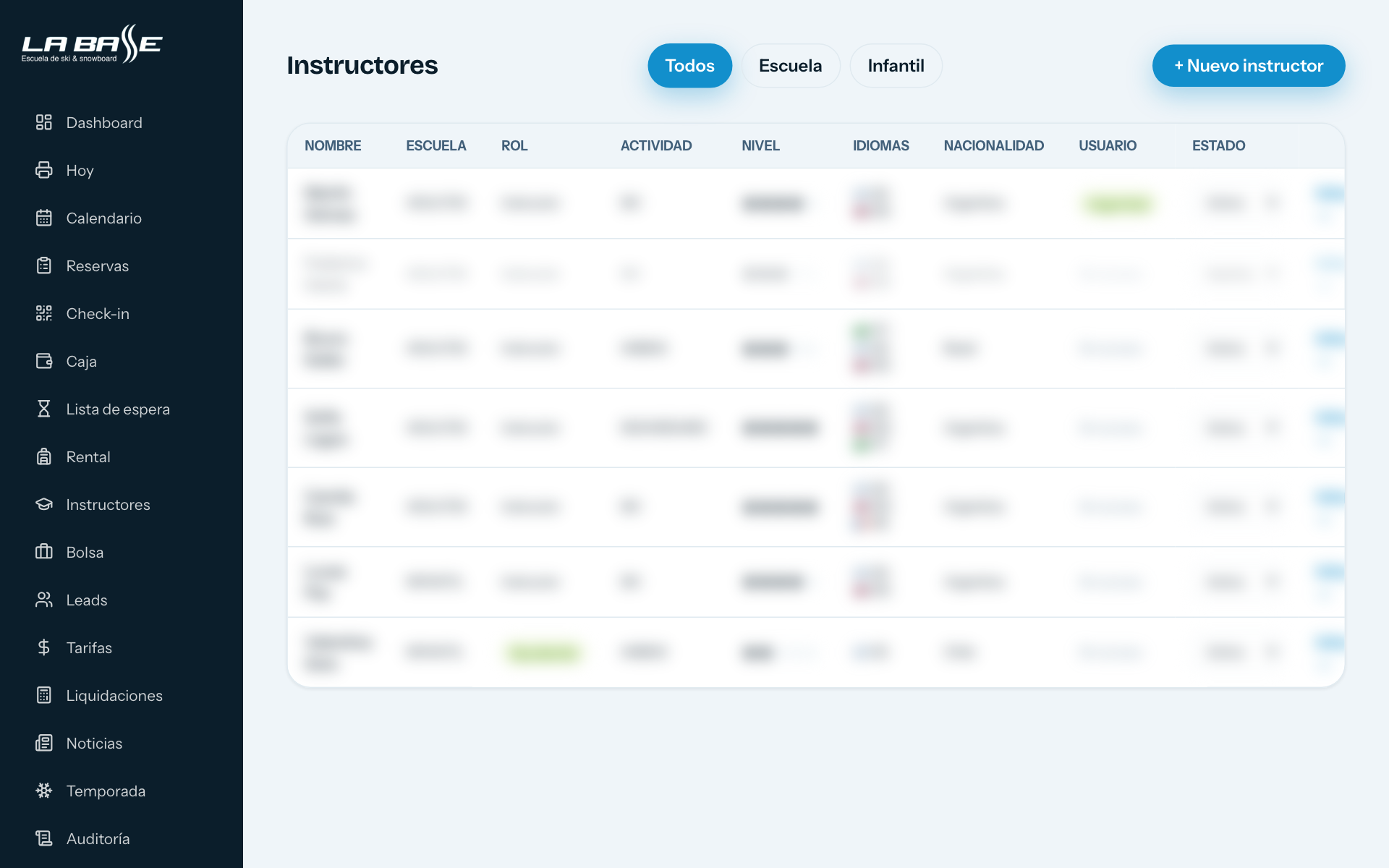Click the ESCUELA column header
Image resolution: width=1389 pixels, height=868 pixels.
pos(436,146)
